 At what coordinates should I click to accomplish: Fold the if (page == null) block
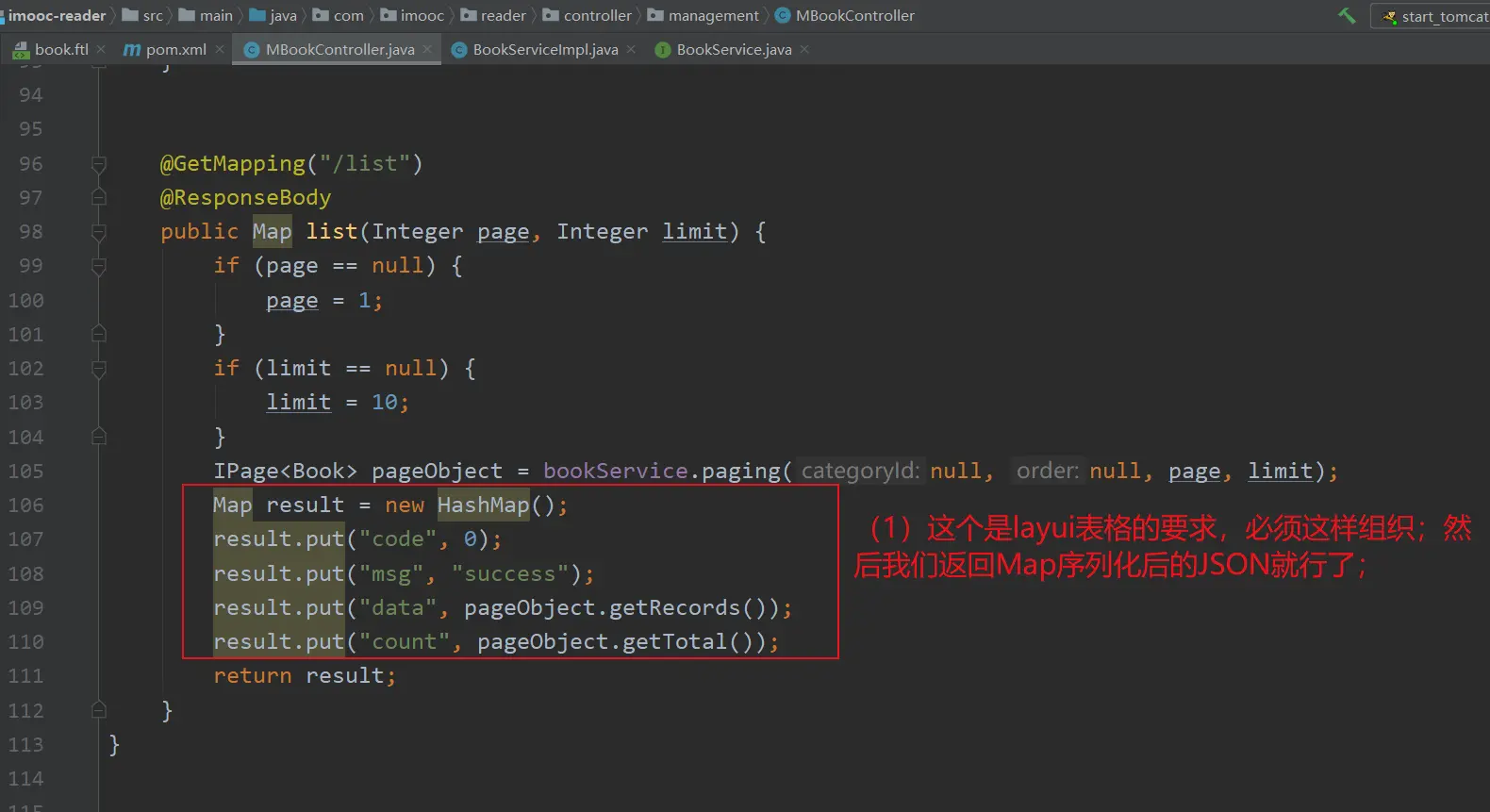pyautogui.click(x=99, y=266)
